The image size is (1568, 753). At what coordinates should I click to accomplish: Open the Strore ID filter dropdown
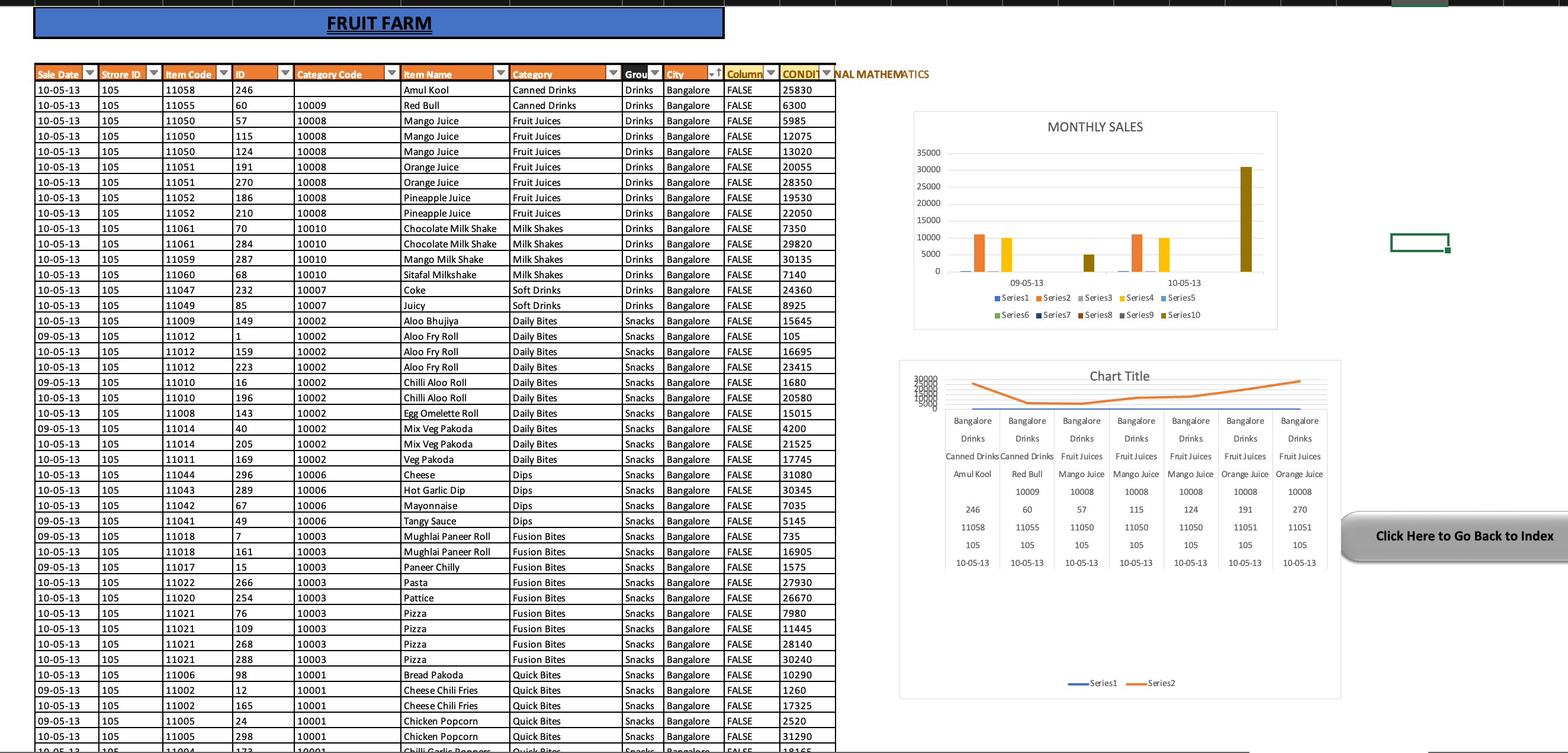(x=154, y=73)
